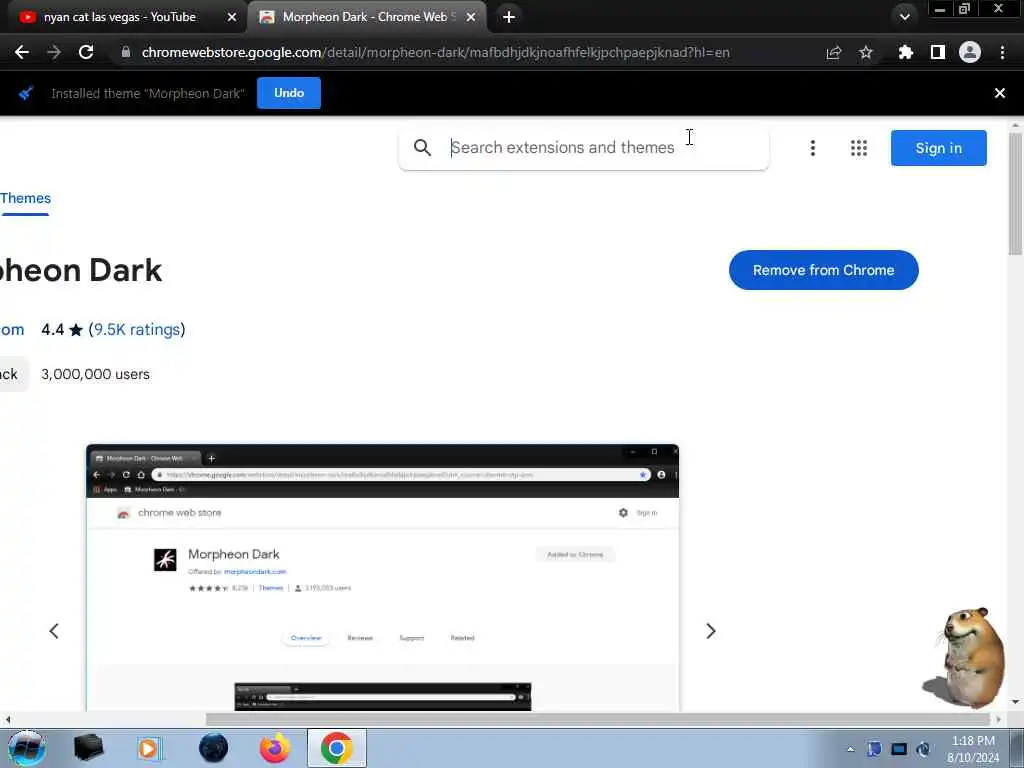Open the dark globe taskbar icon

[x=213, y=748]
